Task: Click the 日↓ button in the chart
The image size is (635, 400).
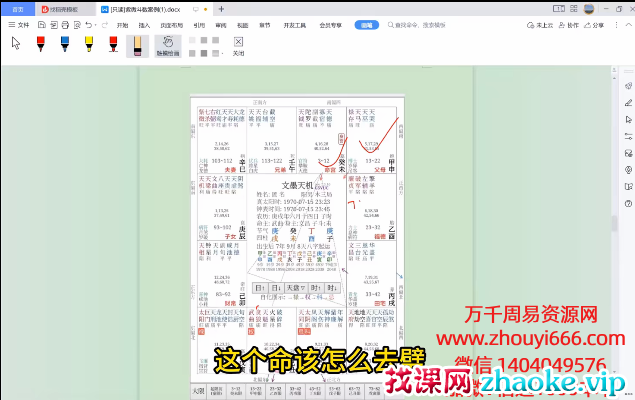Action: click(277, 288)
